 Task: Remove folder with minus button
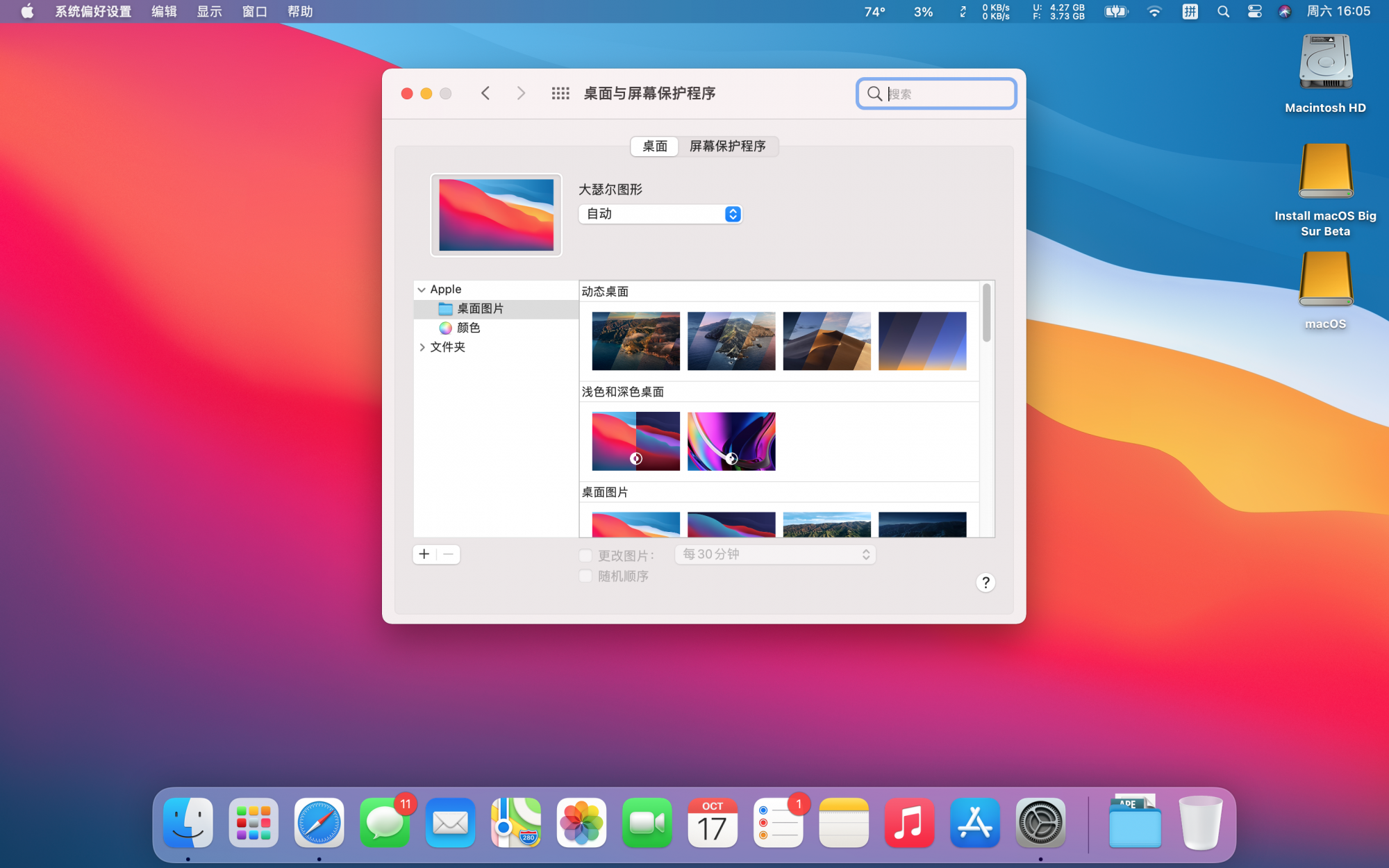pyautogui.click(x=449, y=554)
